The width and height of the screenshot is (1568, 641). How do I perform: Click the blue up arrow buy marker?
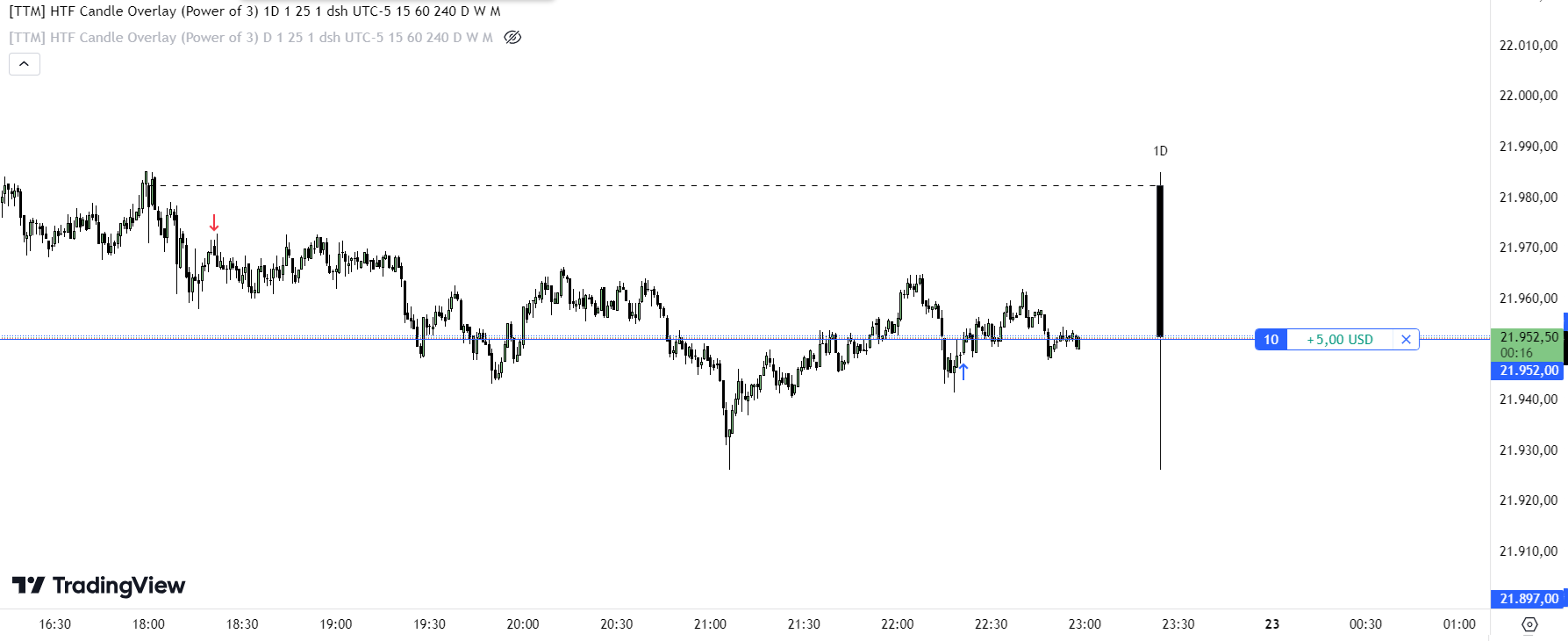coord(963,371)
